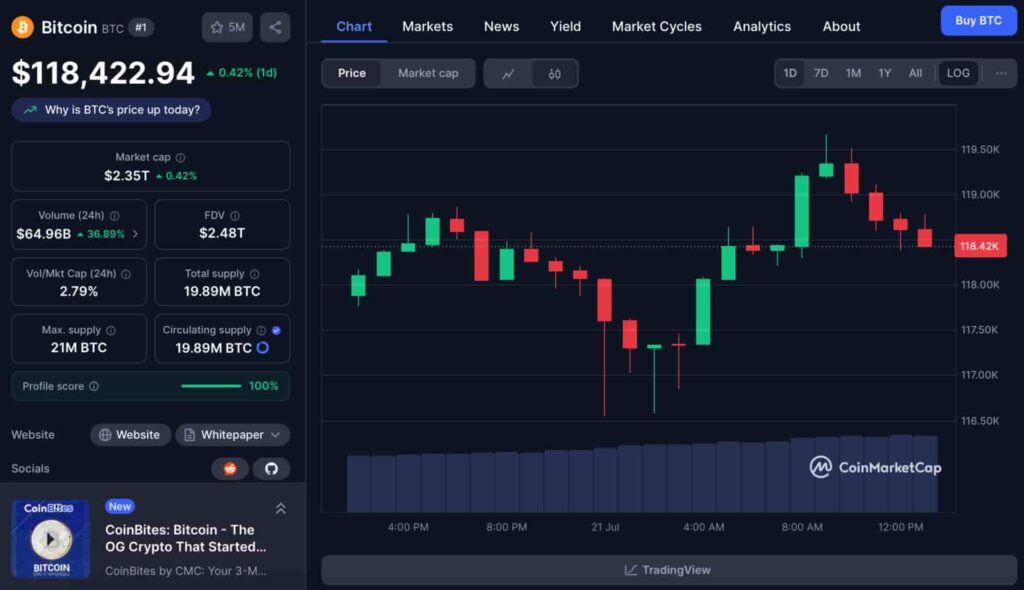Click the $64.96B volume value
The image size is (1024, 590).
[43, 234]
